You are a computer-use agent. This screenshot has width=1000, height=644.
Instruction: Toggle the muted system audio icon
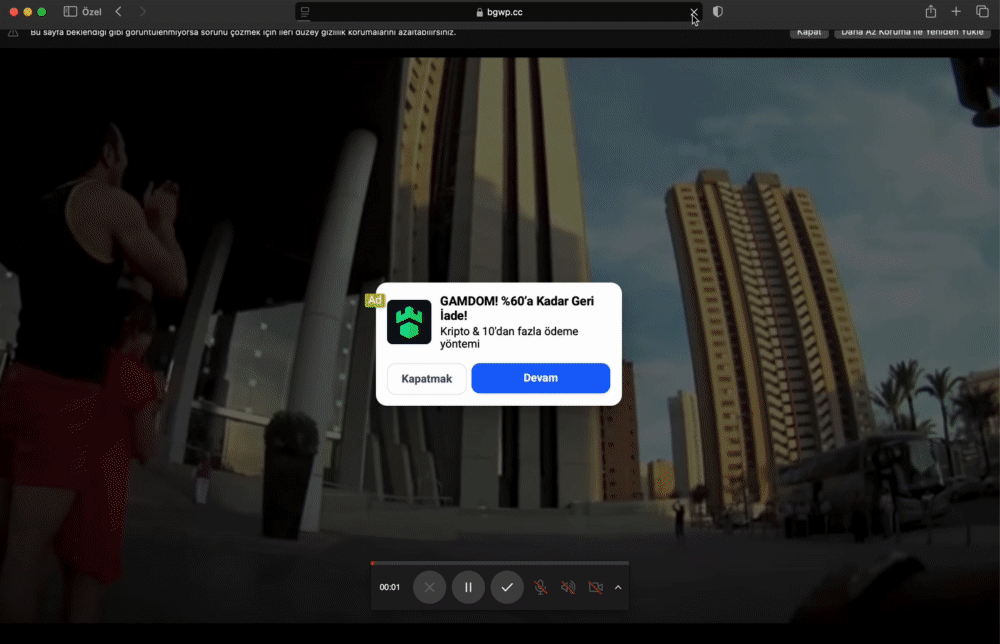(x=568, y=587)
